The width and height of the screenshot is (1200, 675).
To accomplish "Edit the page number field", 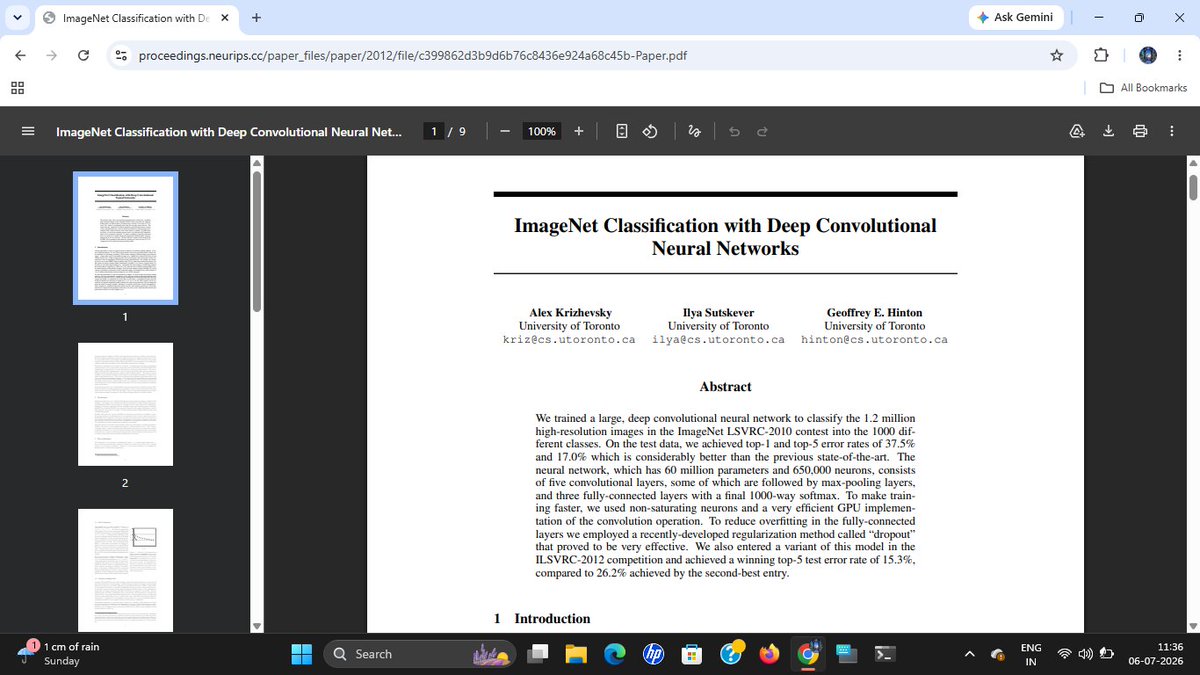I will tap(433, 131).
